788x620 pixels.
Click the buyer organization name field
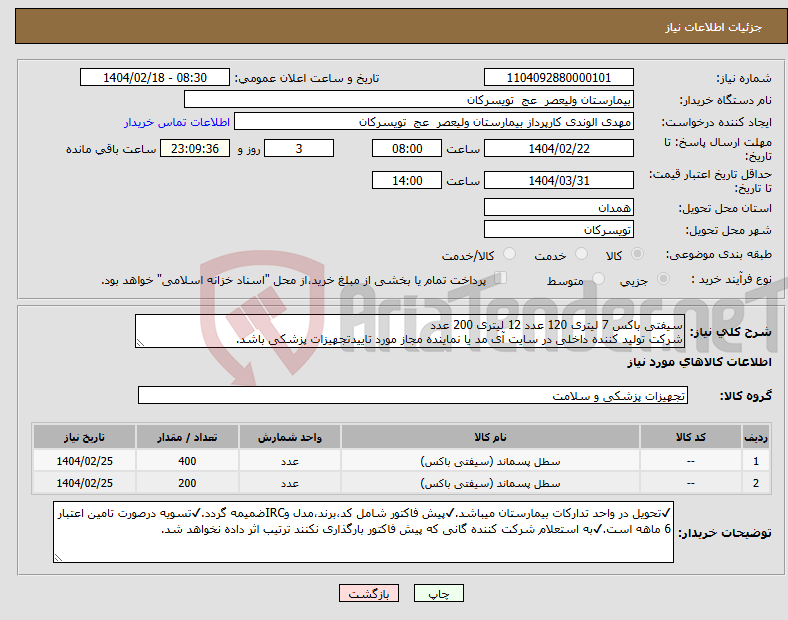pyautogui.click(x=409, y=99)
